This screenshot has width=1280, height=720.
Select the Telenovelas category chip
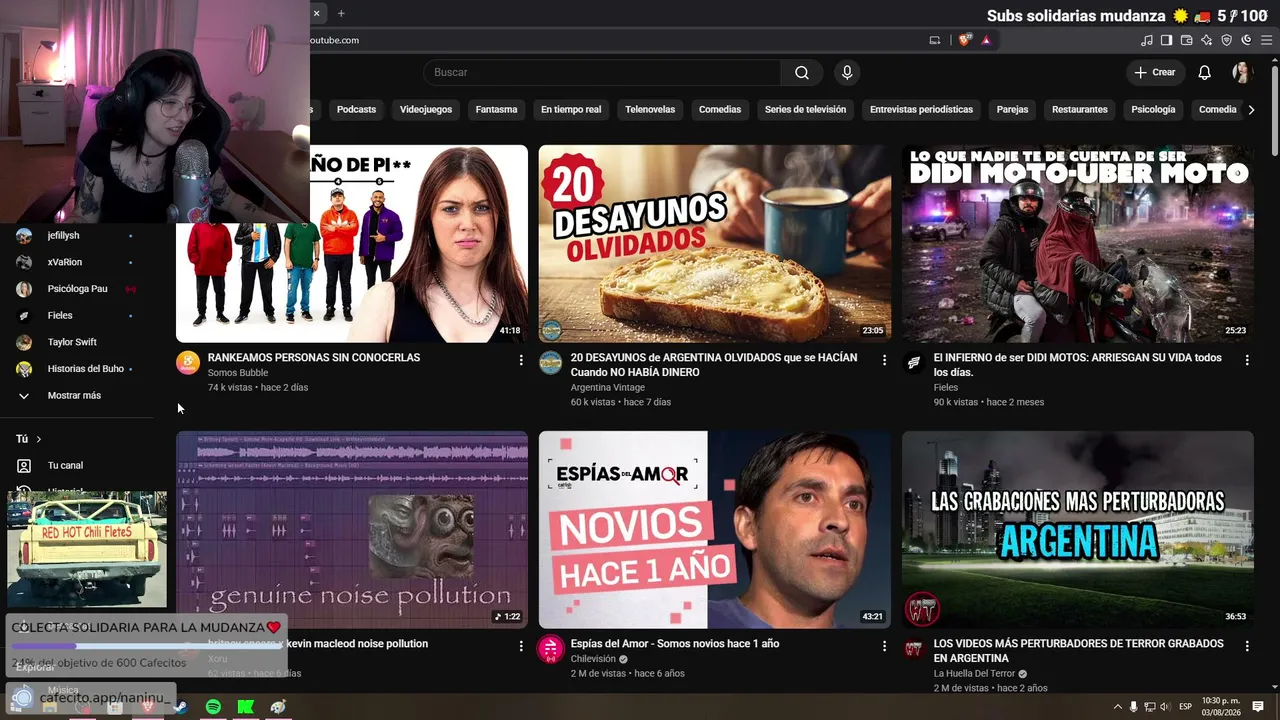coord(650,109)
